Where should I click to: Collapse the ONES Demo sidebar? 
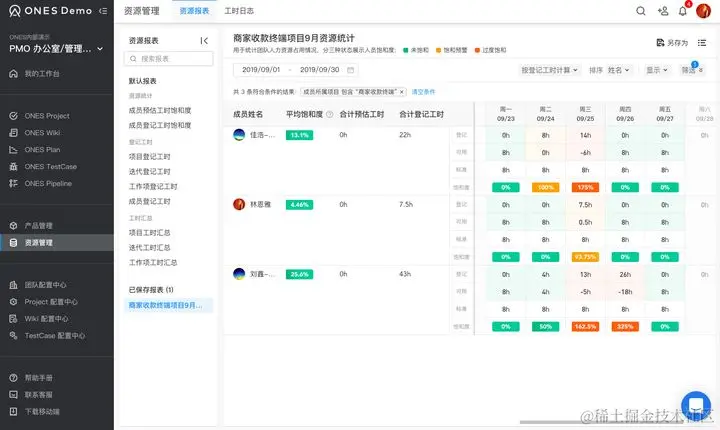[x=103, y=11]
